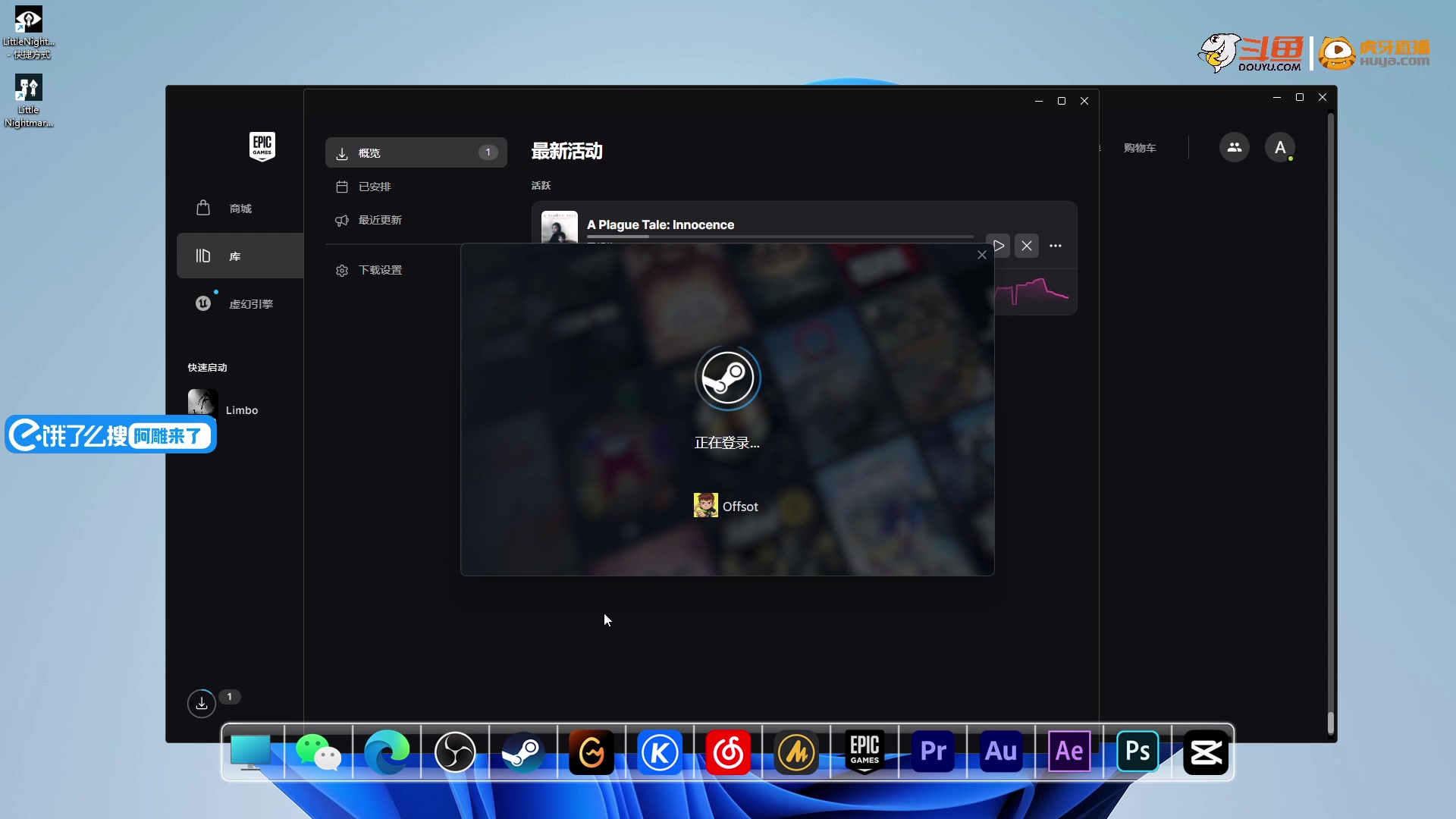Close the downloads window
The image size is (1456, 819).
pyautogui.click(x=1084, y=101)
